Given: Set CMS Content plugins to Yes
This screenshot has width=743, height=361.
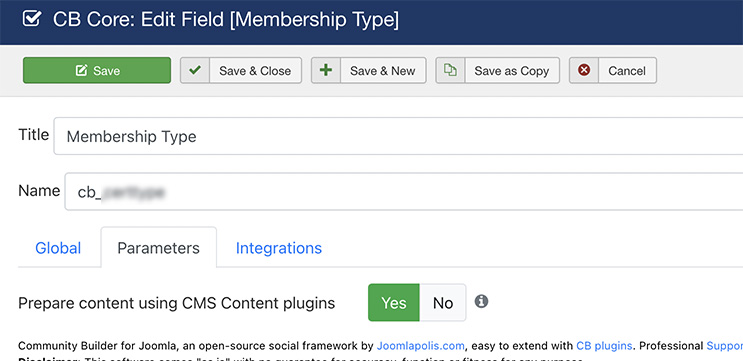Looking at the screenshot, I should pos(394,303).
